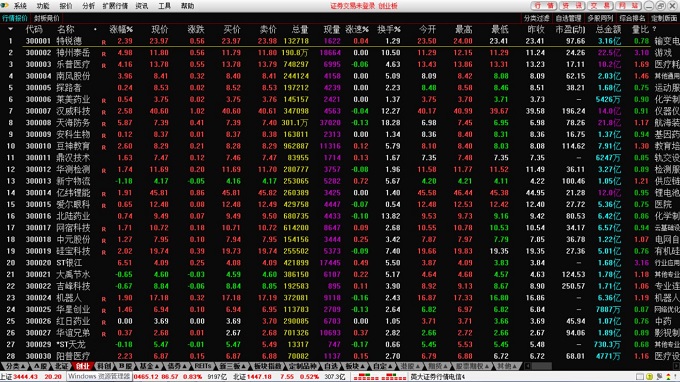Click the R marker icon beside 特锐德

(x=104, y=42)
